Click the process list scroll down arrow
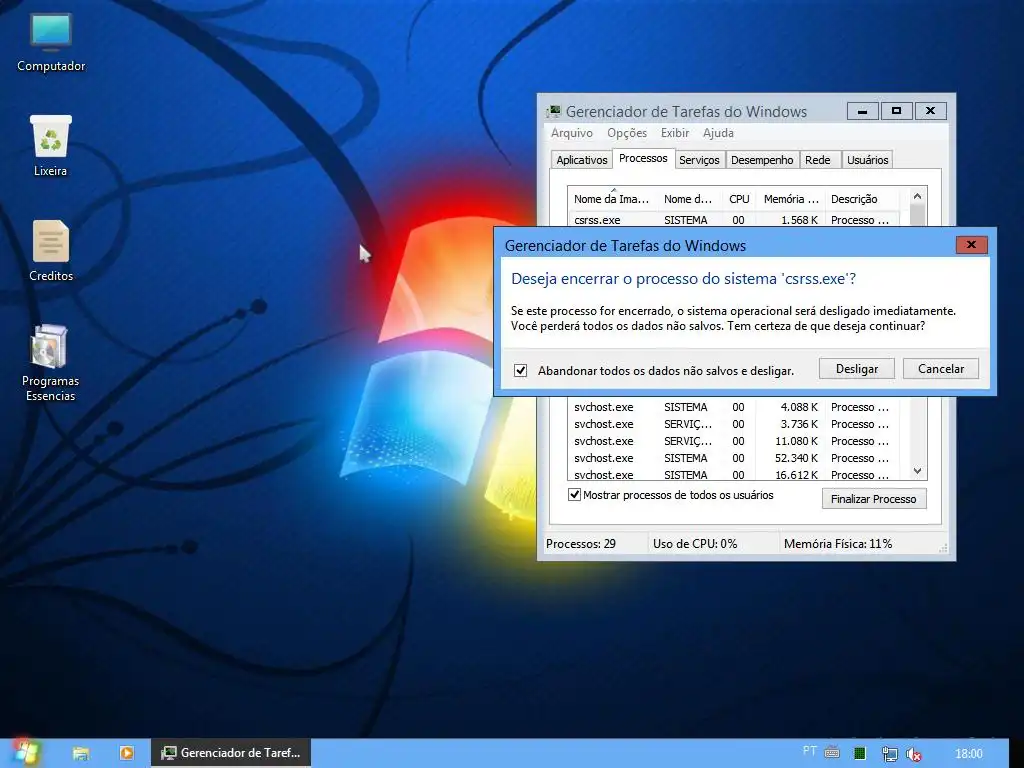Image resolution: width=1024 pixels, height=768 pixels. 918,471
